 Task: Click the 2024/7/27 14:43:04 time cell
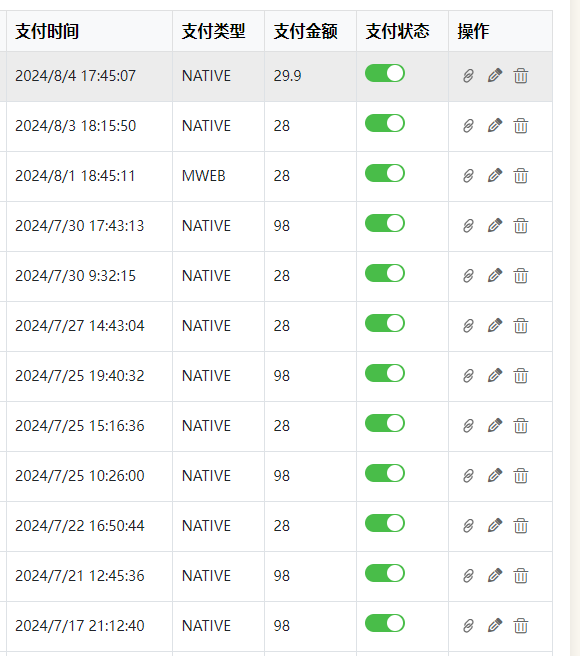tap(80, 326)
